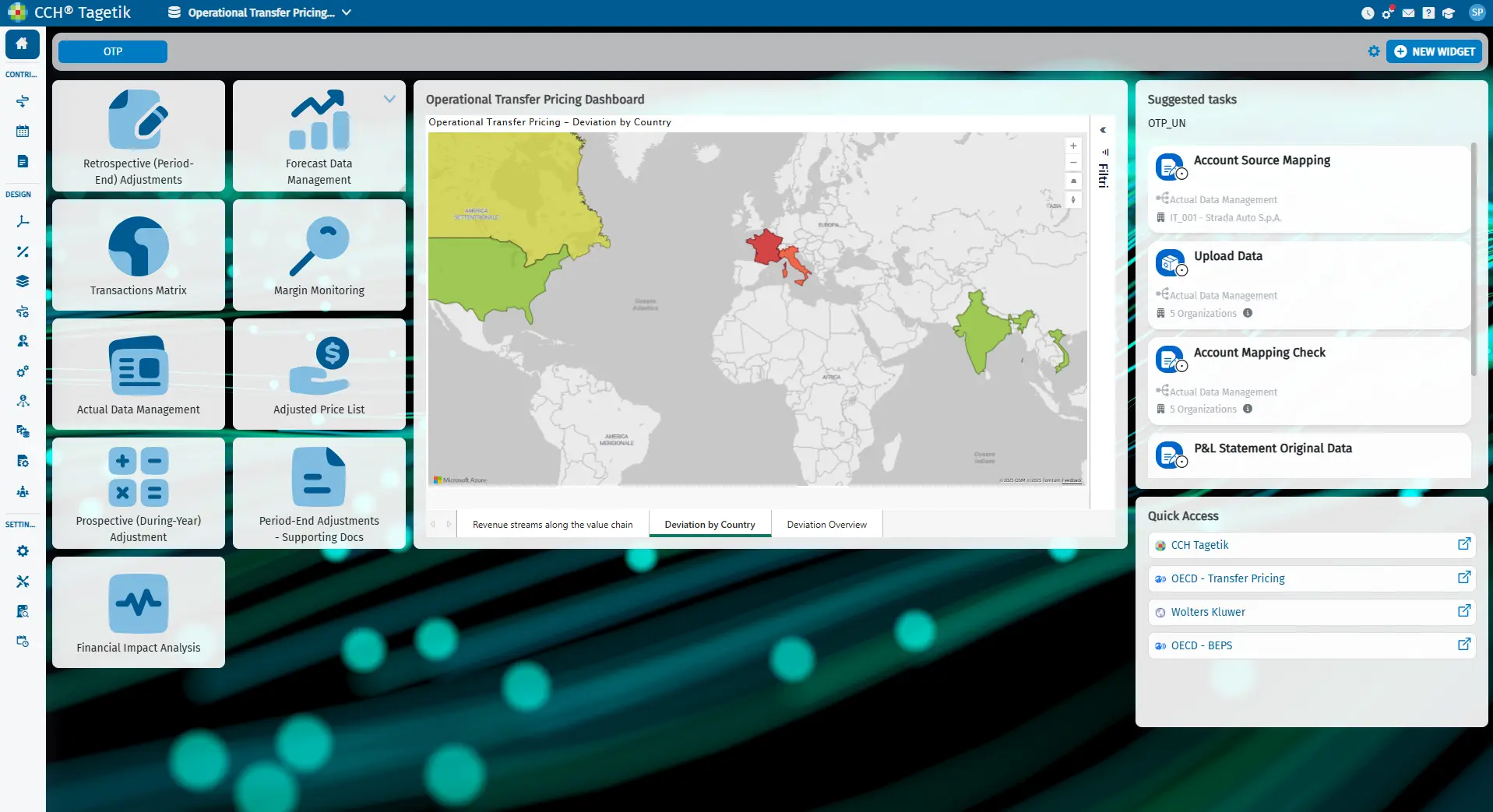Click the clock history icon in header
The width and height of the screenshot is (1493, 812).
1368,12
